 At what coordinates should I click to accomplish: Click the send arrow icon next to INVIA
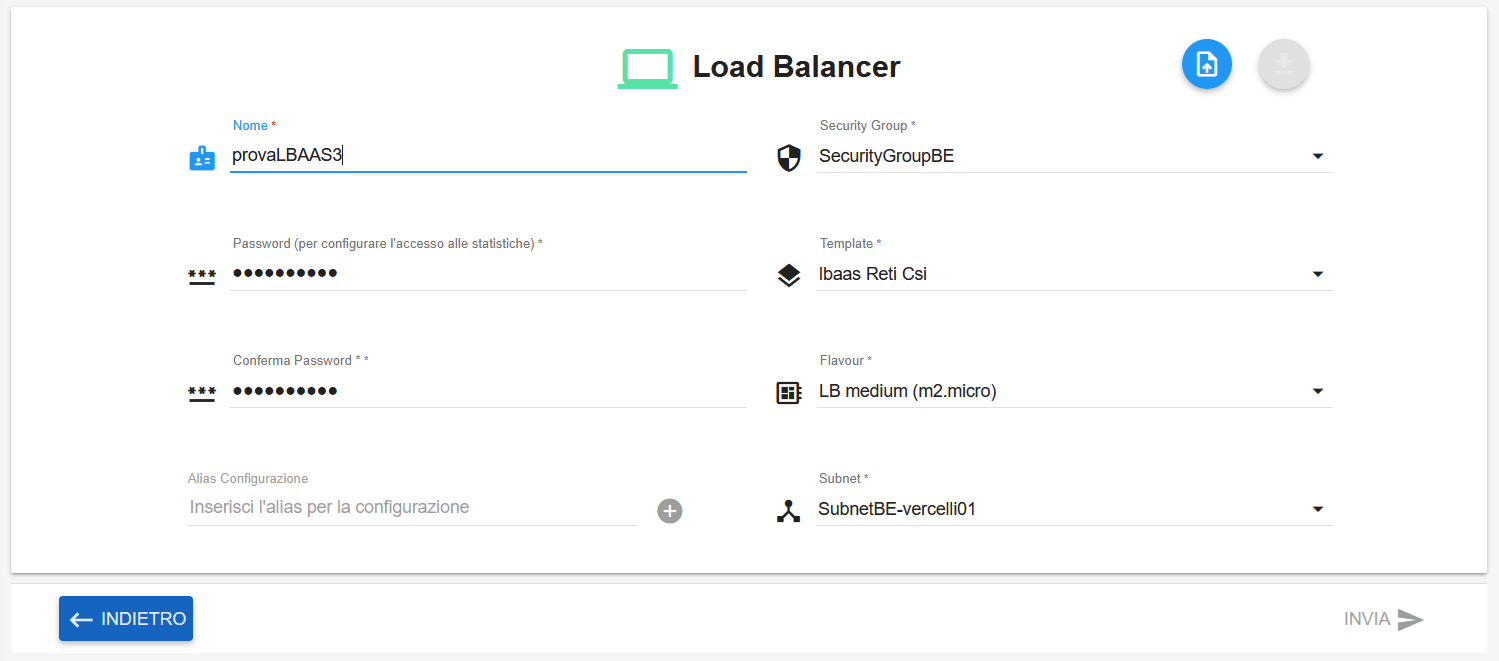pos(1410,619)
